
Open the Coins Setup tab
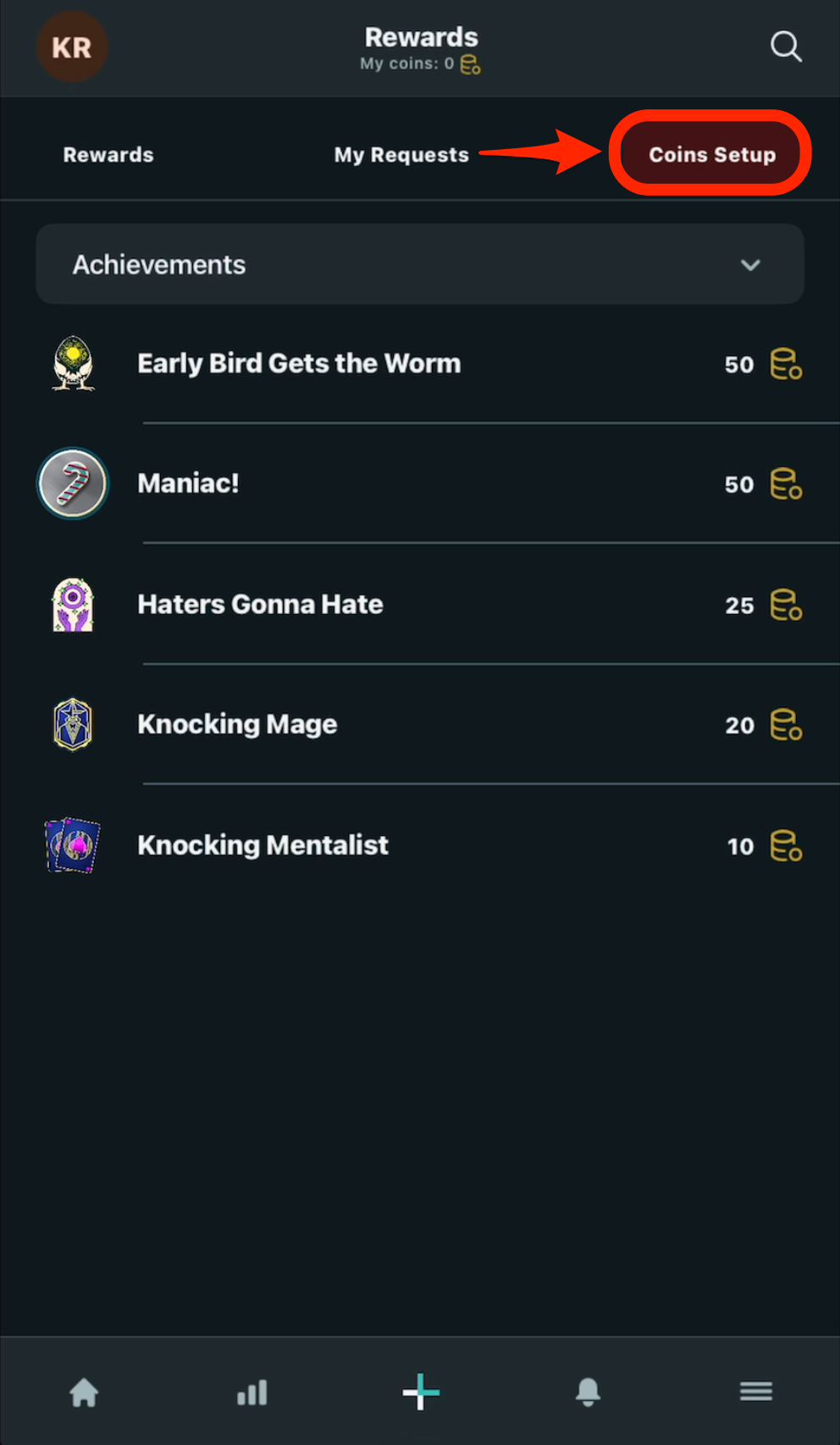coord(711,154)
